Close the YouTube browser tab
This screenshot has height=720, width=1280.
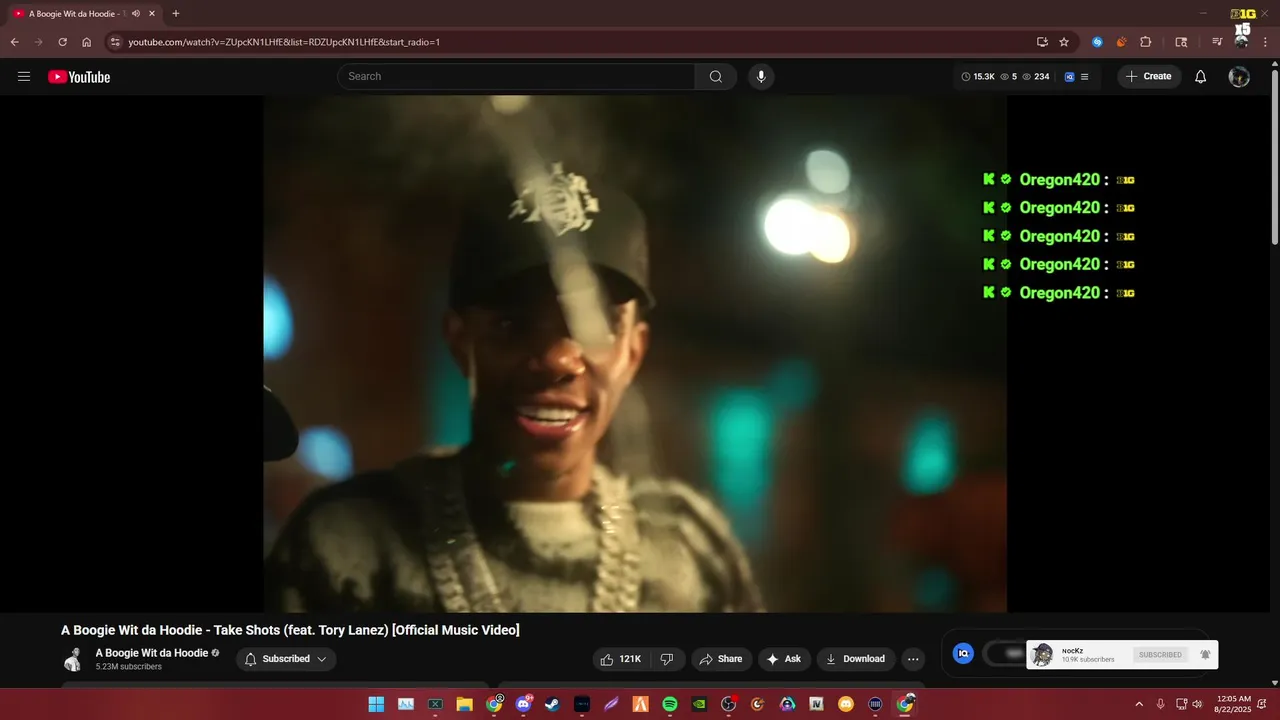point(152,14)
